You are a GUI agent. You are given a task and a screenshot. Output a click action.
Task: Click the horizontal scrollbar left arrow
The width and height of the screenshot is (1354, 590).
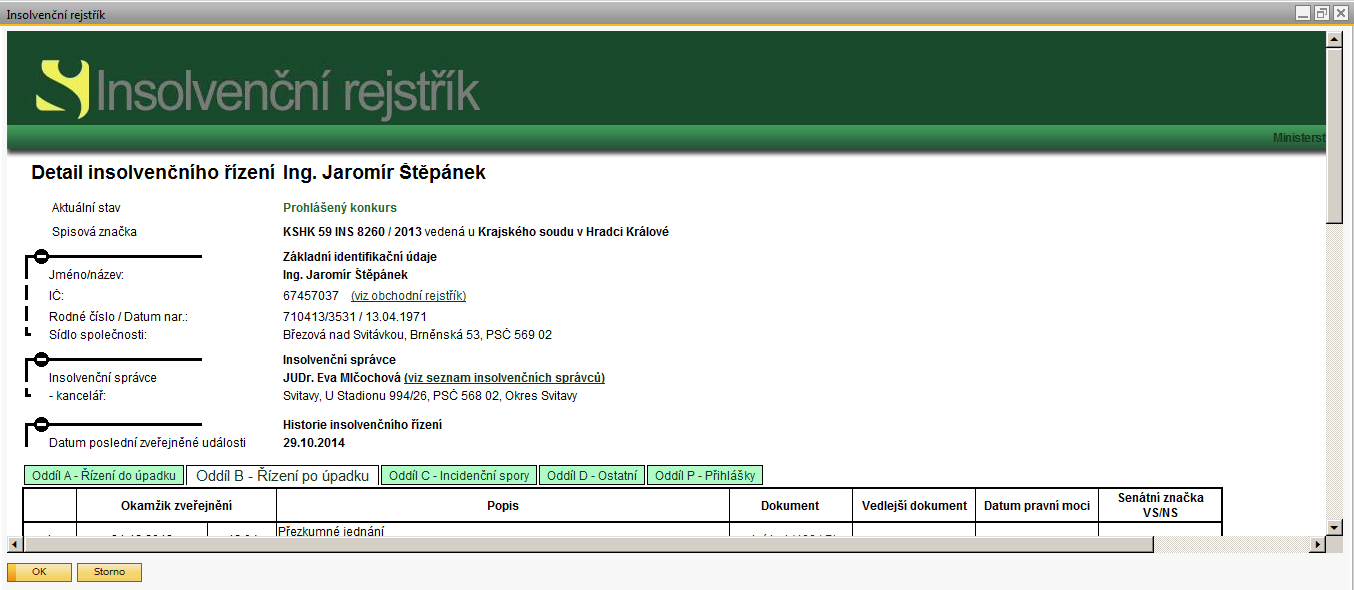(x=15, y=544)
